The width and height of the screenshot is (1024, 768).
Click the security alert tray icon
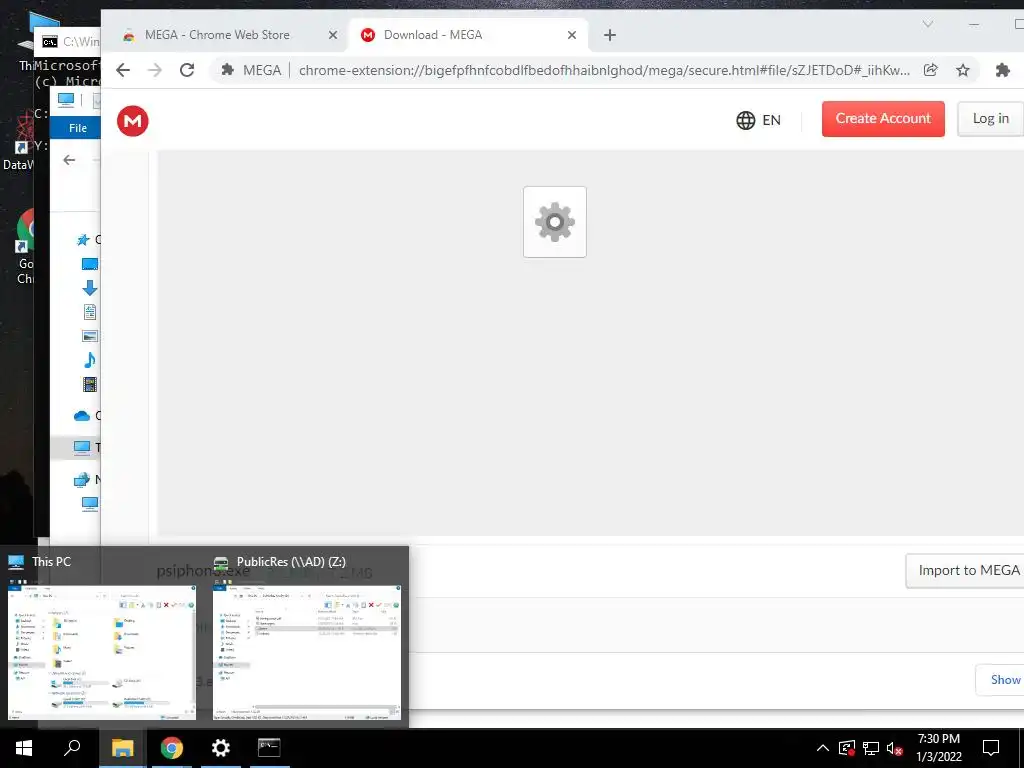pos(847,748)
